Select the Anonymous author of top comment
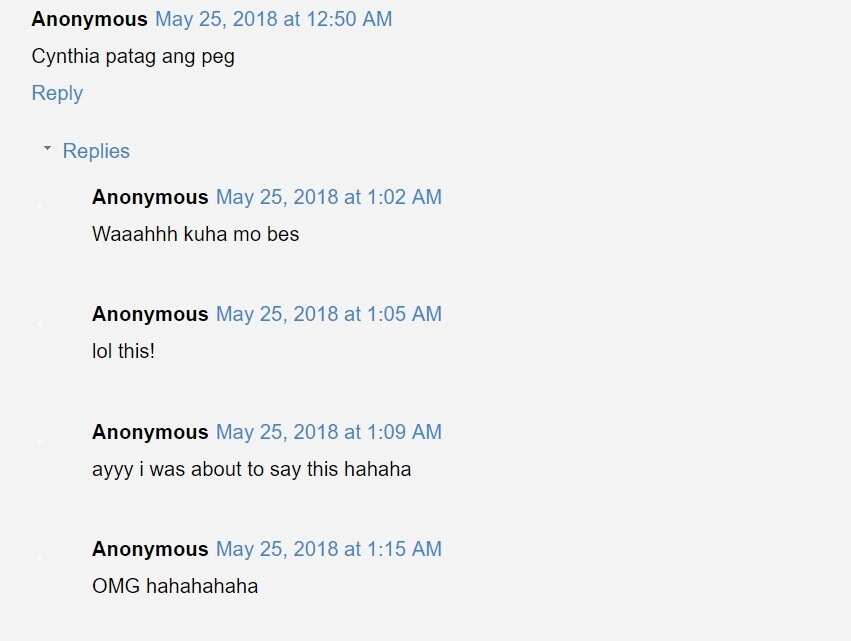Viewport: 851px width, 641px height. tap(90, 19)
